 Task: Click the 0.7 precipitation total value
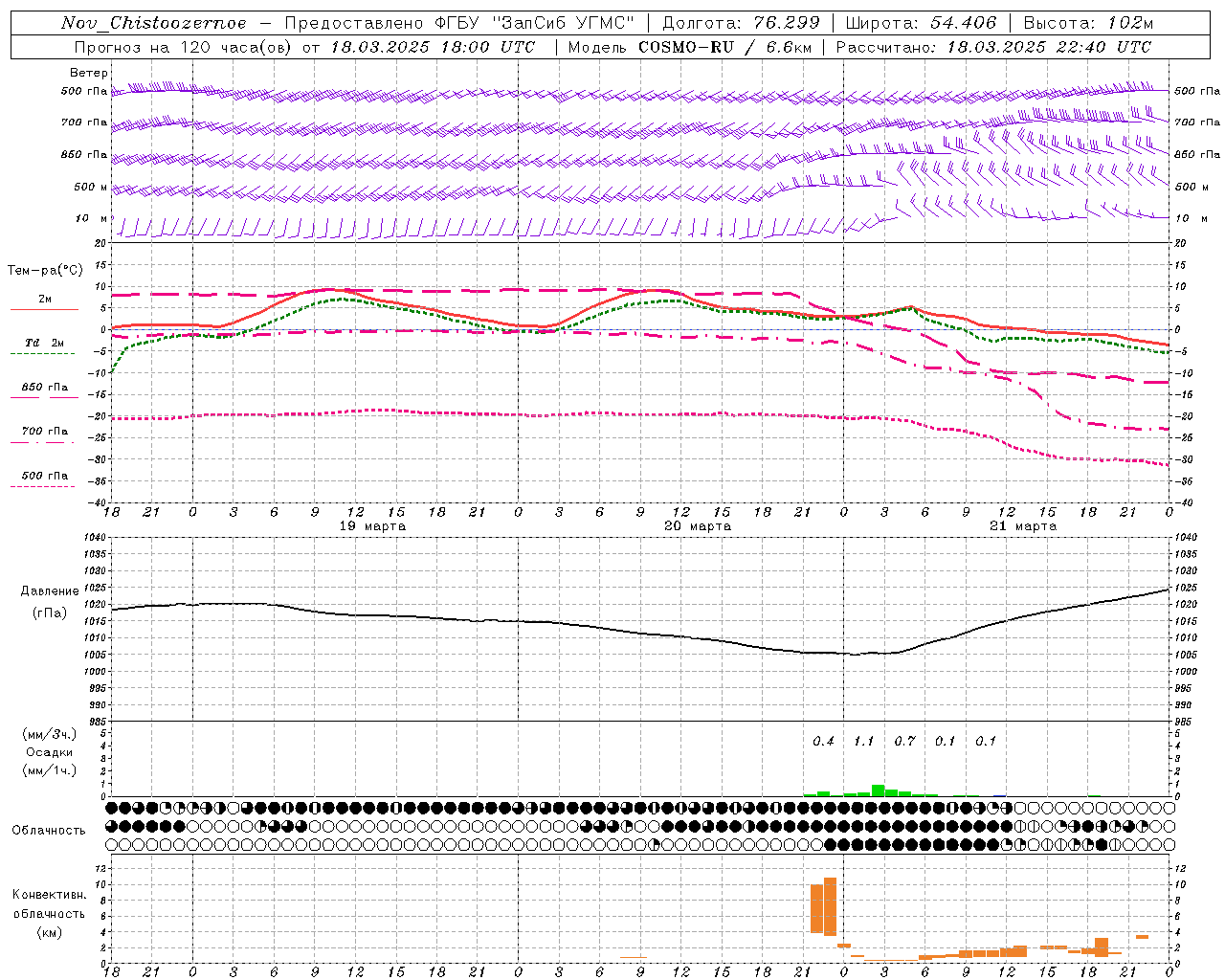pos(904,741)
